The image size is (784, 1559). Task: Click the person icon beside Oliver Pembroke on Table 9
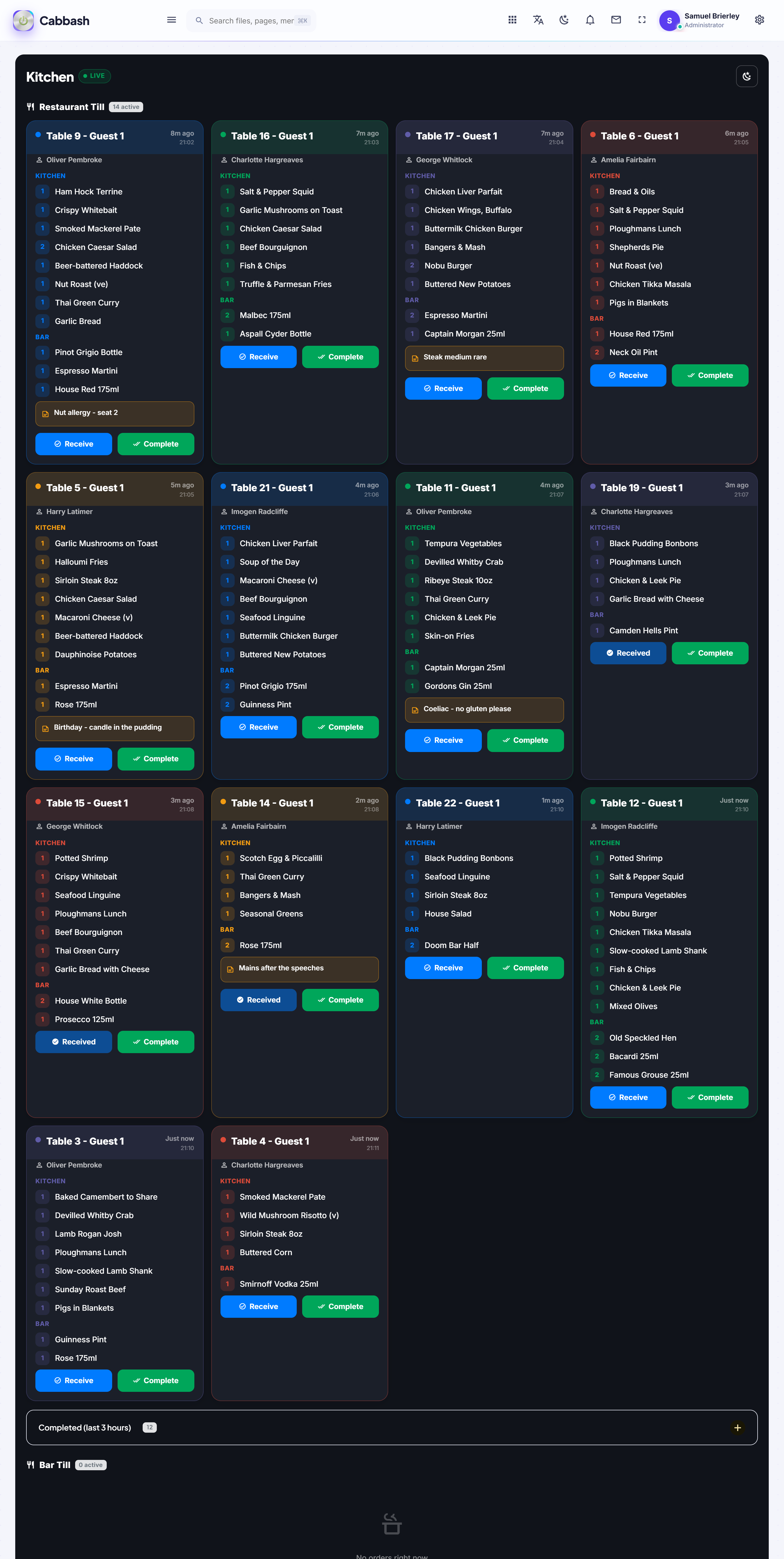39,160
